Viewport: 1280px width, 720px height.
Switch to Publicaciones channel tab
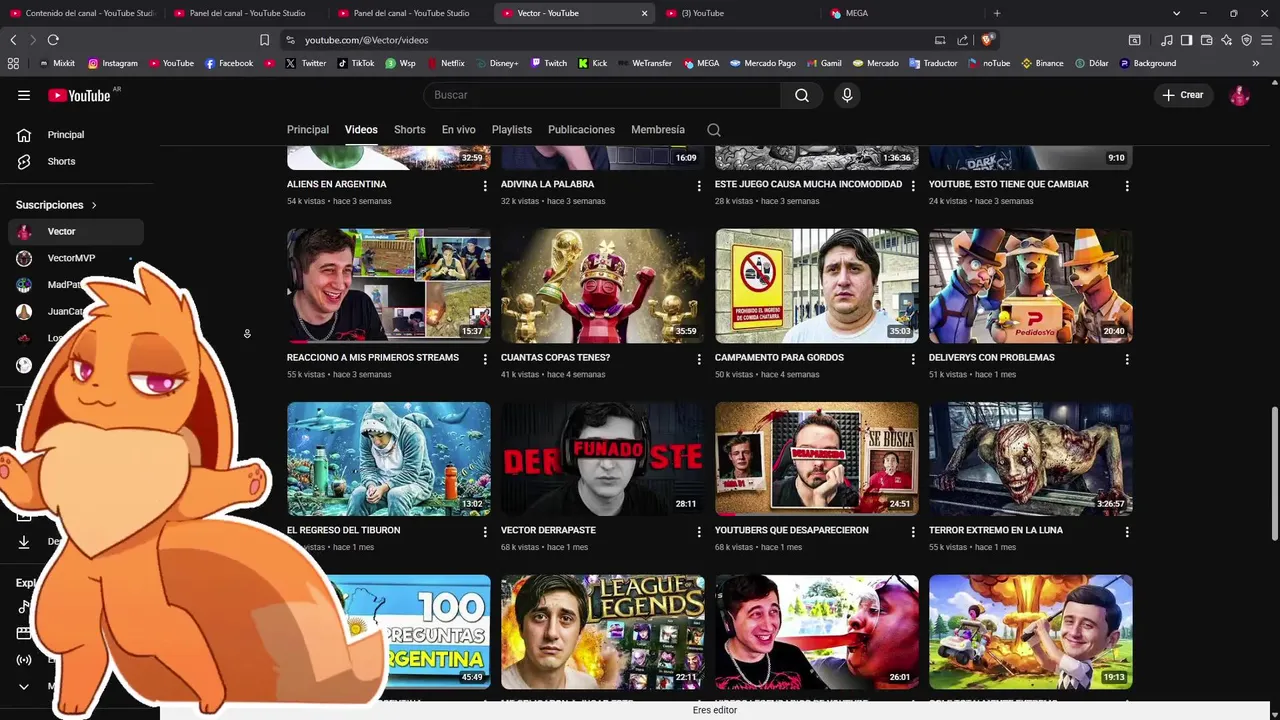click(581, 130)
